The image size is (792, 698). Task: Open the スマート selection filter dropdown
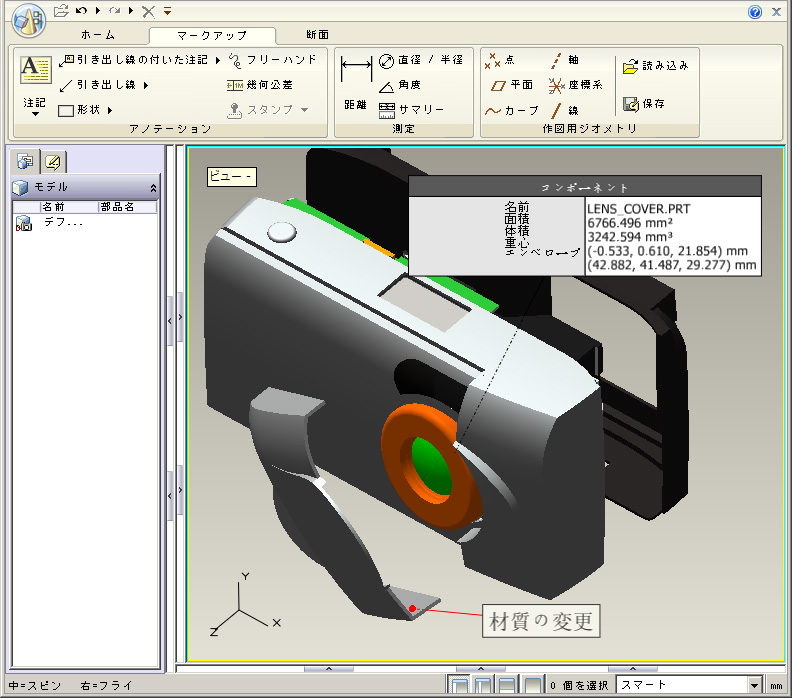(753, 686)
